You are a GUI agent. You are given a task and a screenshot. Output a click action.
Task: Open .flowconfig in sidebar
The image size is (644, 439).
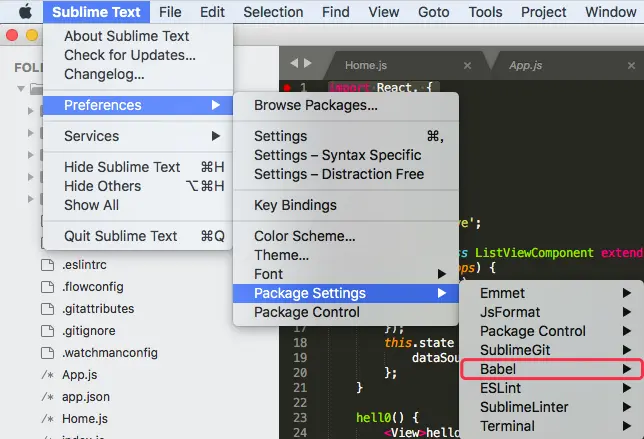tap(93, 287)
